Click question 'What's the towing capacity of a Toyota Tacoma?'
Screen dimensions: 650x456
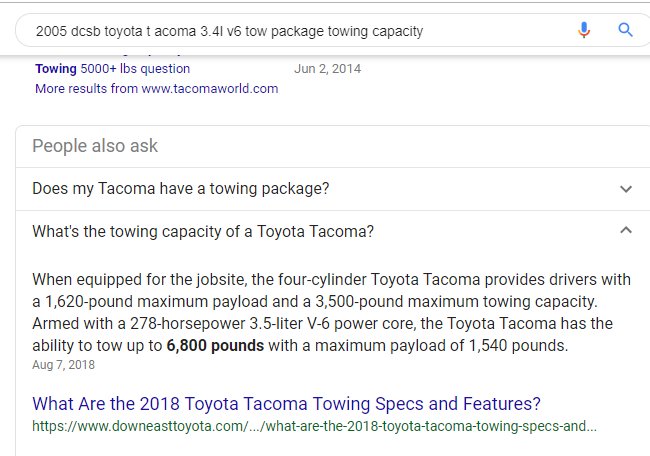pos(203,231)
